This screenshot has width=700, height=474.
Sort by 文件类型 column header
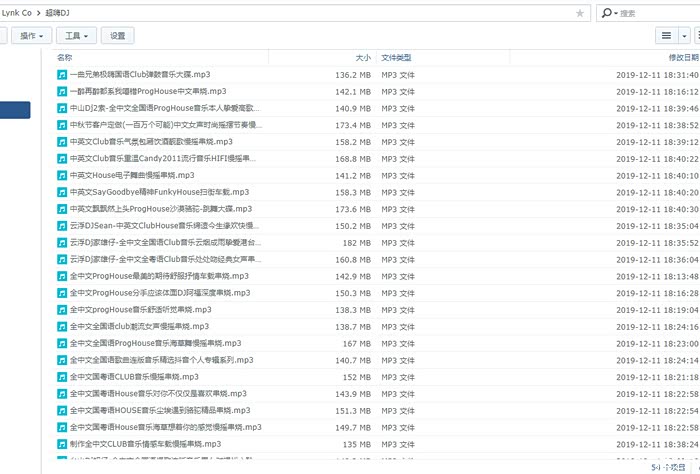point(396,58)
